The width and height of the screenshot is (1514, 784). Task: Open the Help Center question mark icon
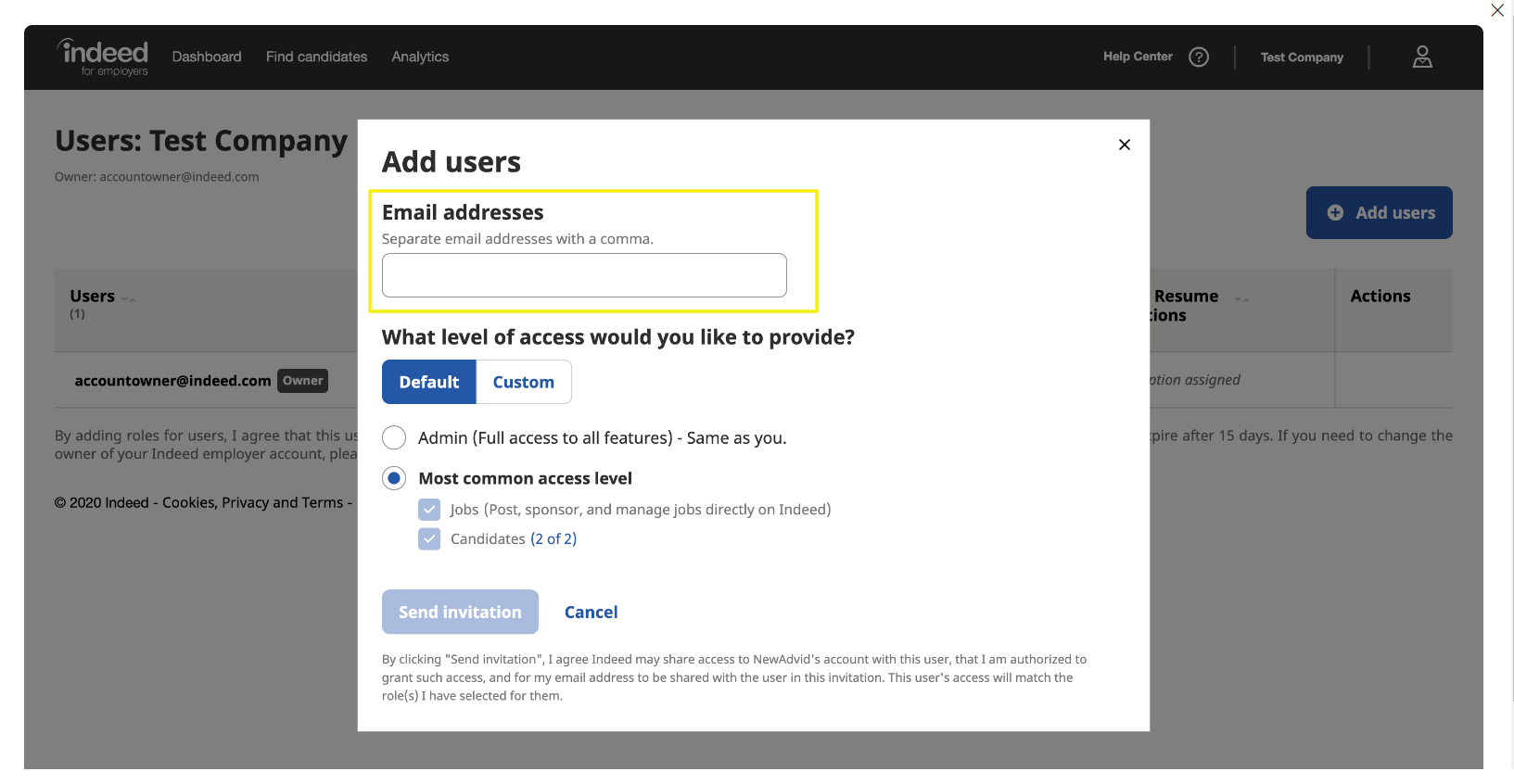click(1199, 57)
